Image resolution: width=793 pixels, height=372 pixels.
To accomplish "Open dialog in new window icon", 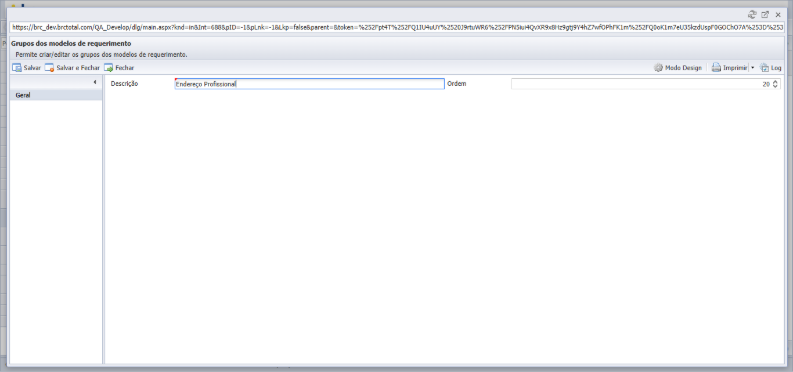I will pyautogui.click(x=765, y=15).
